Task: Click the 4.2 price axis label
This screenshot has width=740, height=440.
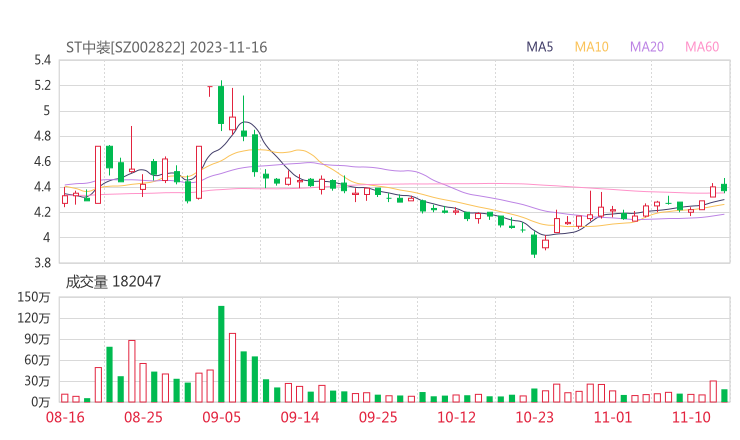Action: [42, 212]
